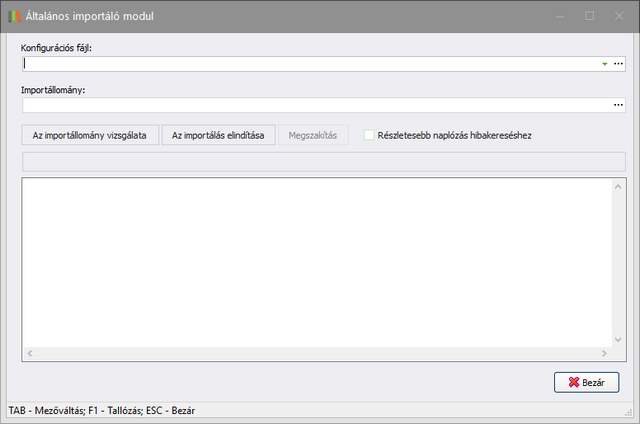640x424 pixels.
Task: Click the Megszakítás button
Action: [313, 135]
